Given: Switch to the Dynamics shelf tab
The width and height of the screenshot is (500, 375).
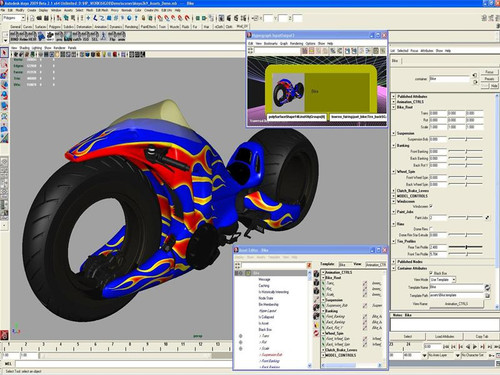Looking at the screenshot, I should point(116,26).
